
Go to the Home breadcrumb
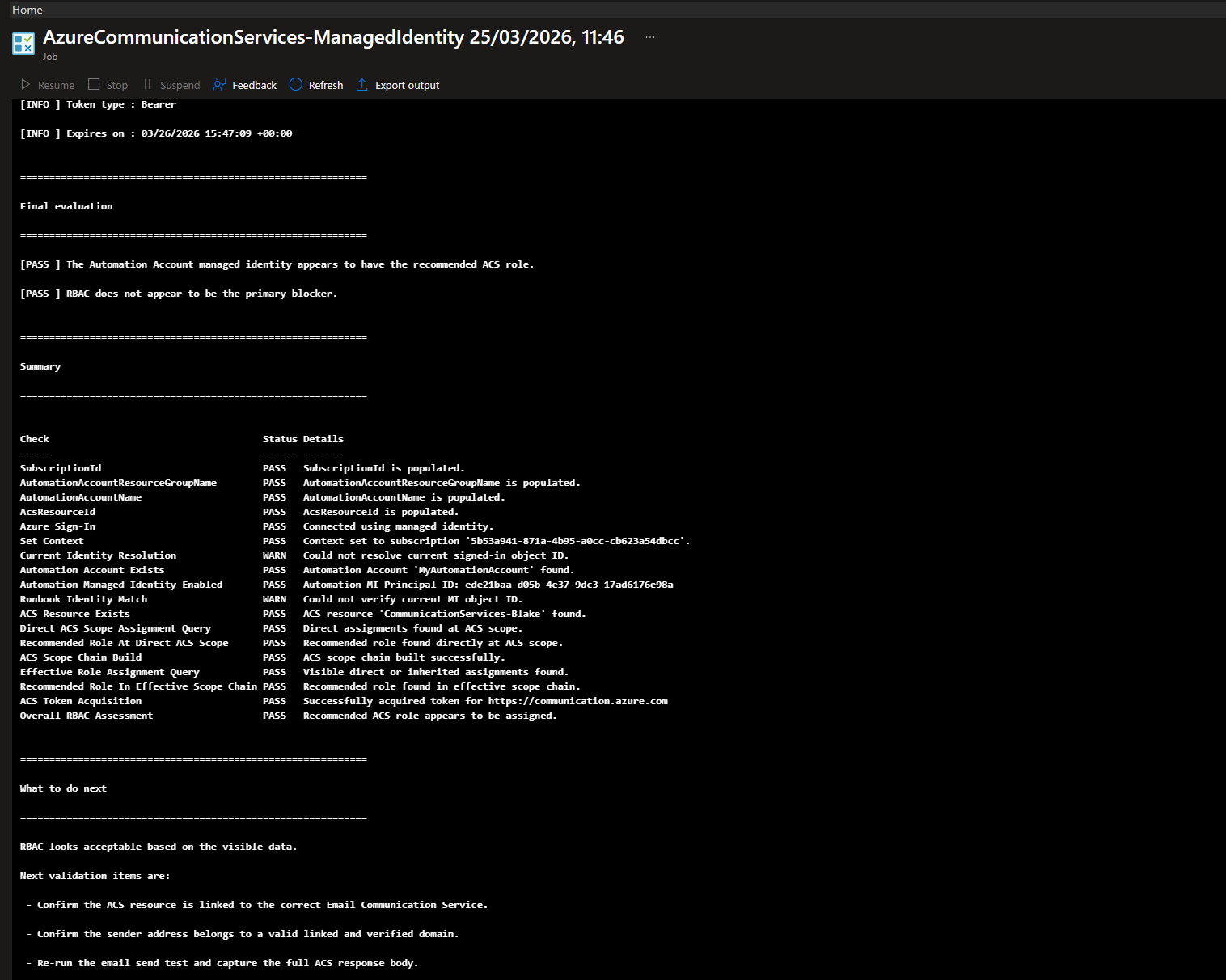click(27, 10)
